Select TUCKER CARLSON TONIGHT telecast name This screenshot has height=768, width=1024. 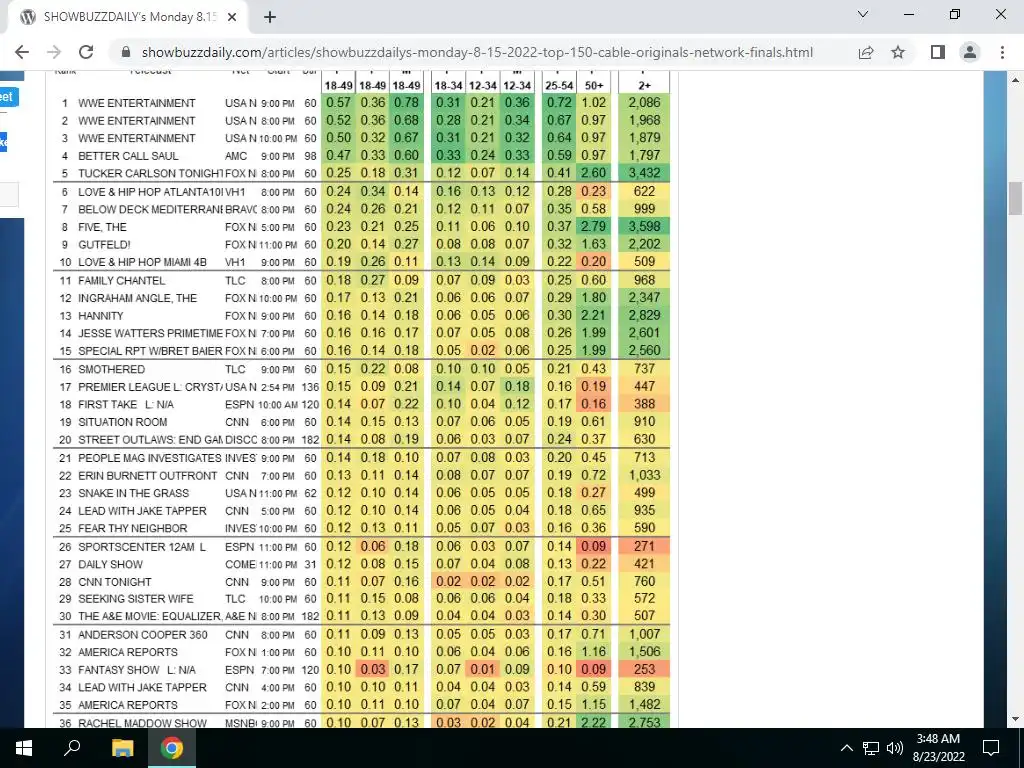pyautogui.click(x=151, y=174)
